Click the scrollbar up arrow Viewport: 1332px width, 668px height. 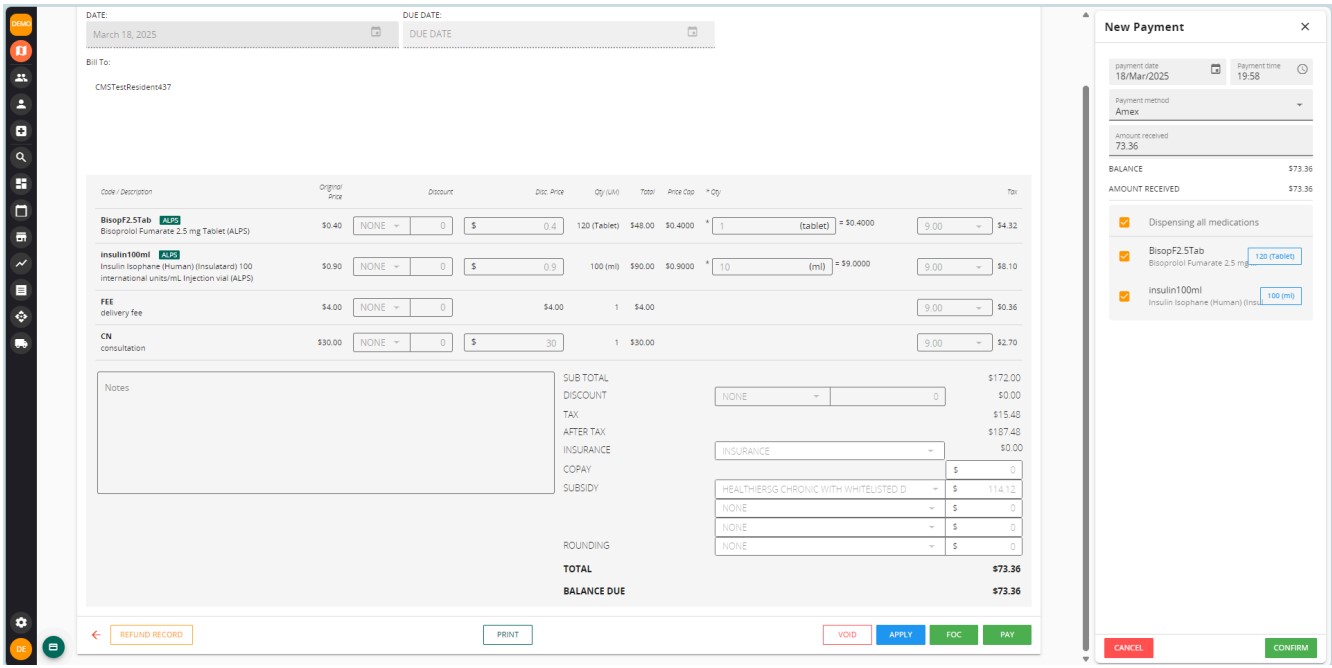1085,15
